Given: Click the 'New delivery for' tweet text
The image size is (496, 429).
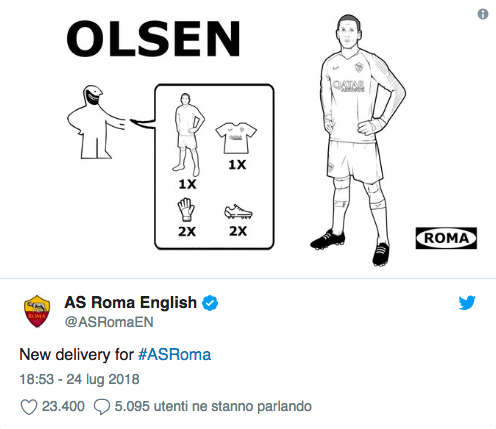Looking at the screenshot, I should (76, 354).
